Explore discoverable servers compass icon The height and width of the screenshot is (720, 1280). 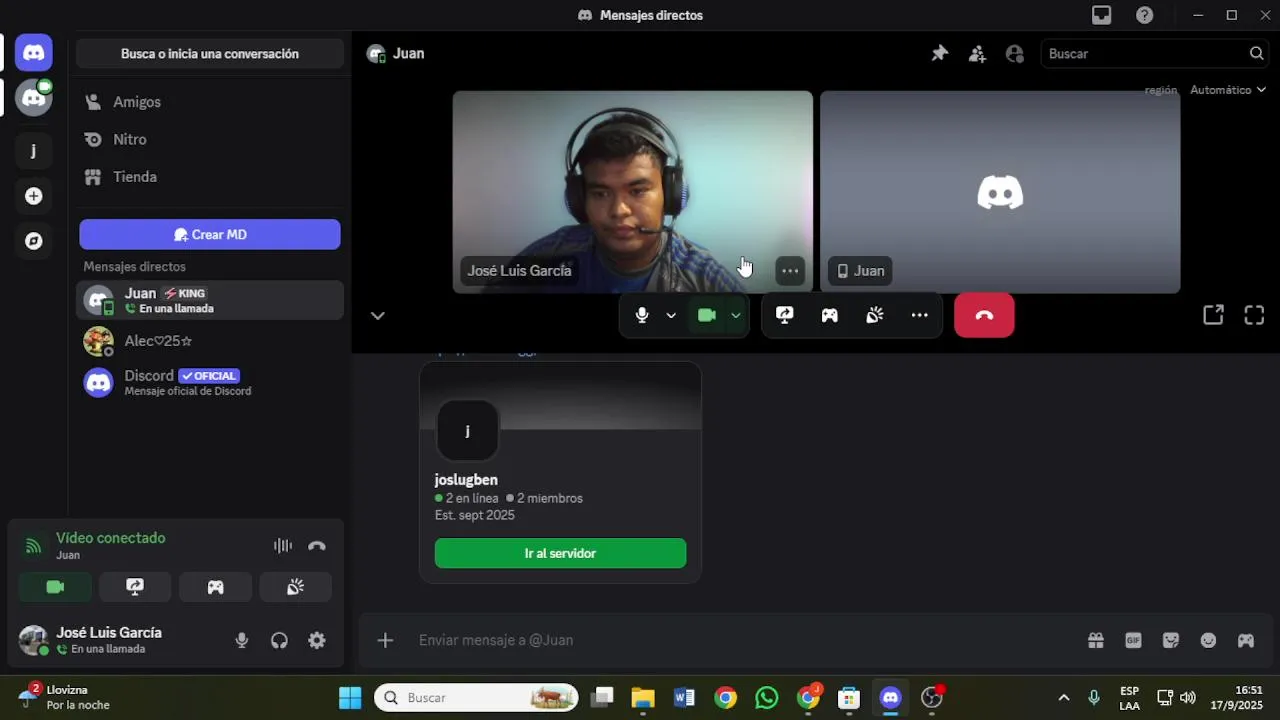pyautogui.click(x=33, y=241)
